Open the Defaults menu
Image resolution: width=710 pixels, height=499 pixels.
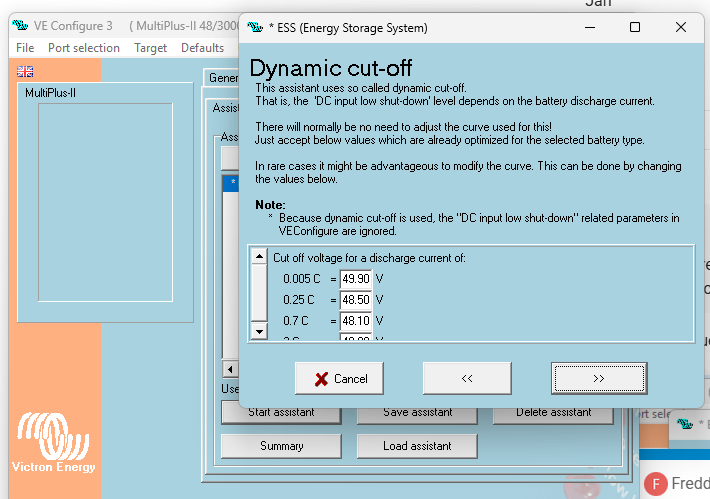click(x=202, y=48)
